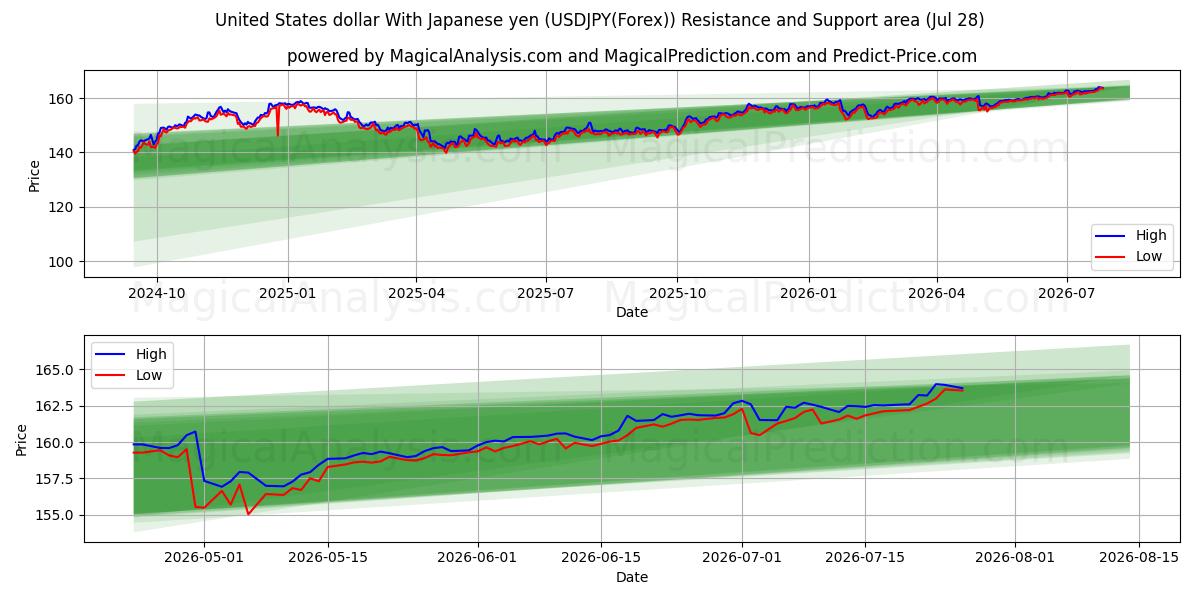
Task: Click the 'Date' axis label under bottom chart
Action: (x=632, y=577)
